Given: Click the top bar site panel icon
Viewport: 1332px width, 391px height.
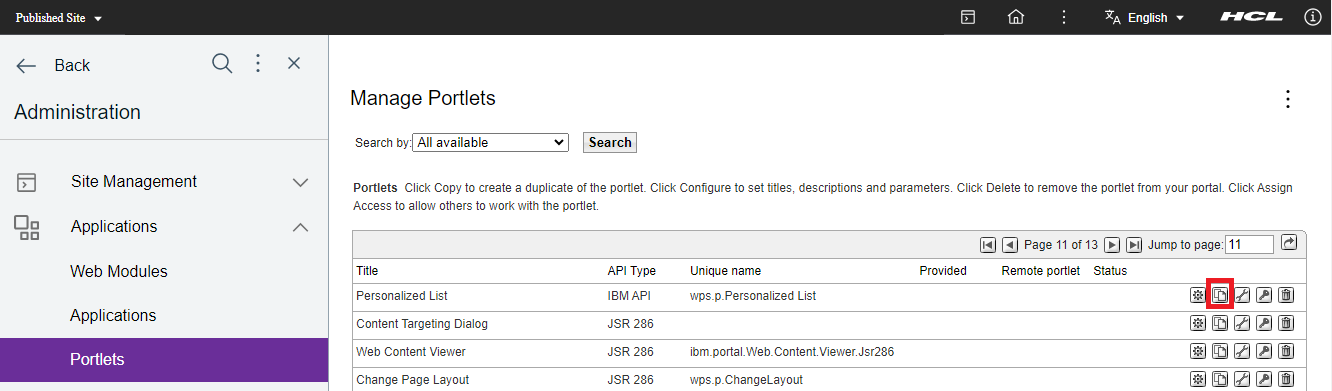Looking at the screenshot, I should pos(968,17).
